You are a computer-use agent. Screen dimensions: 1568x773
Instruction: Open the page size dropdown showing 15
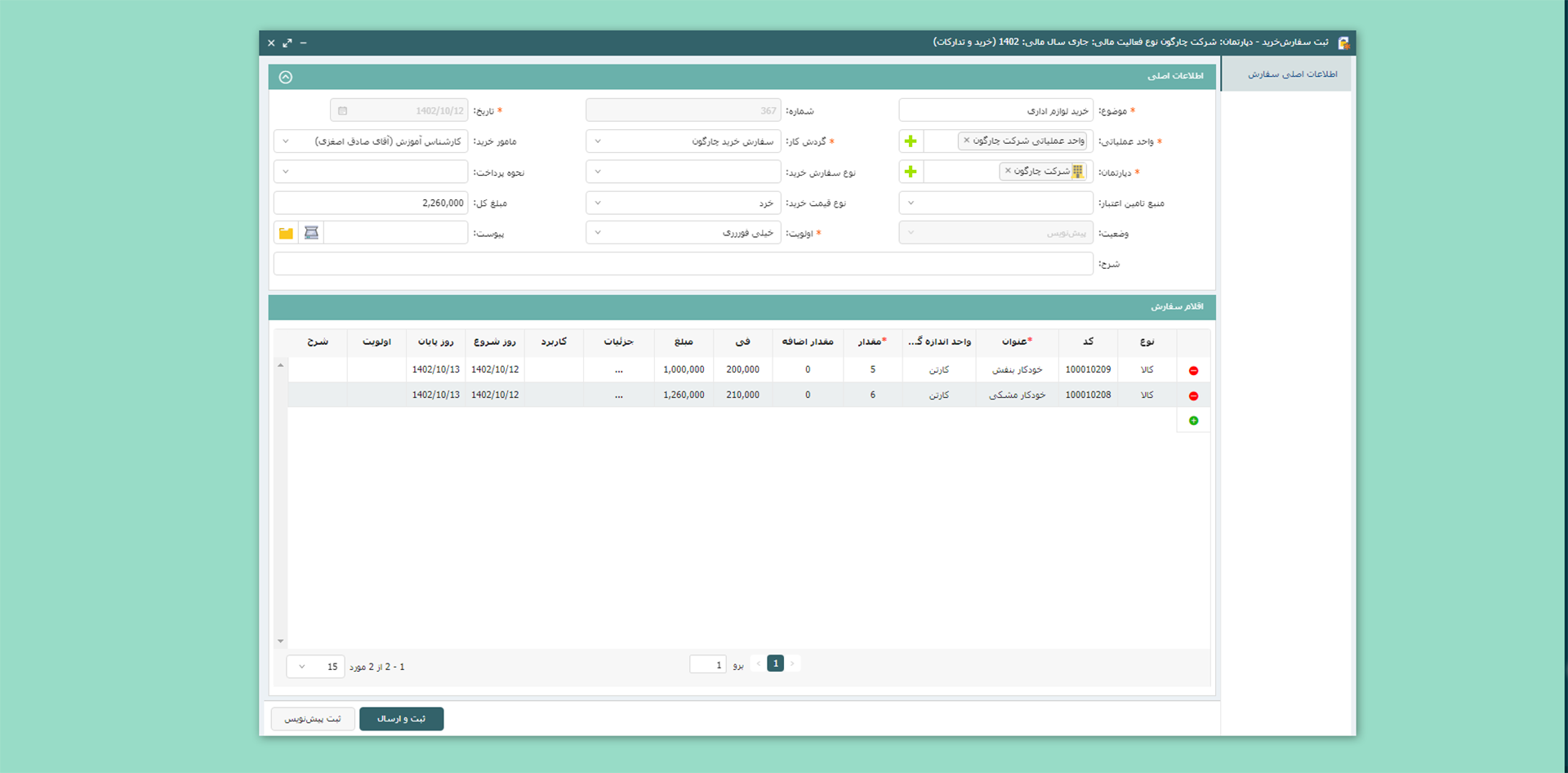pyautogui.click(x=315, y=667)
